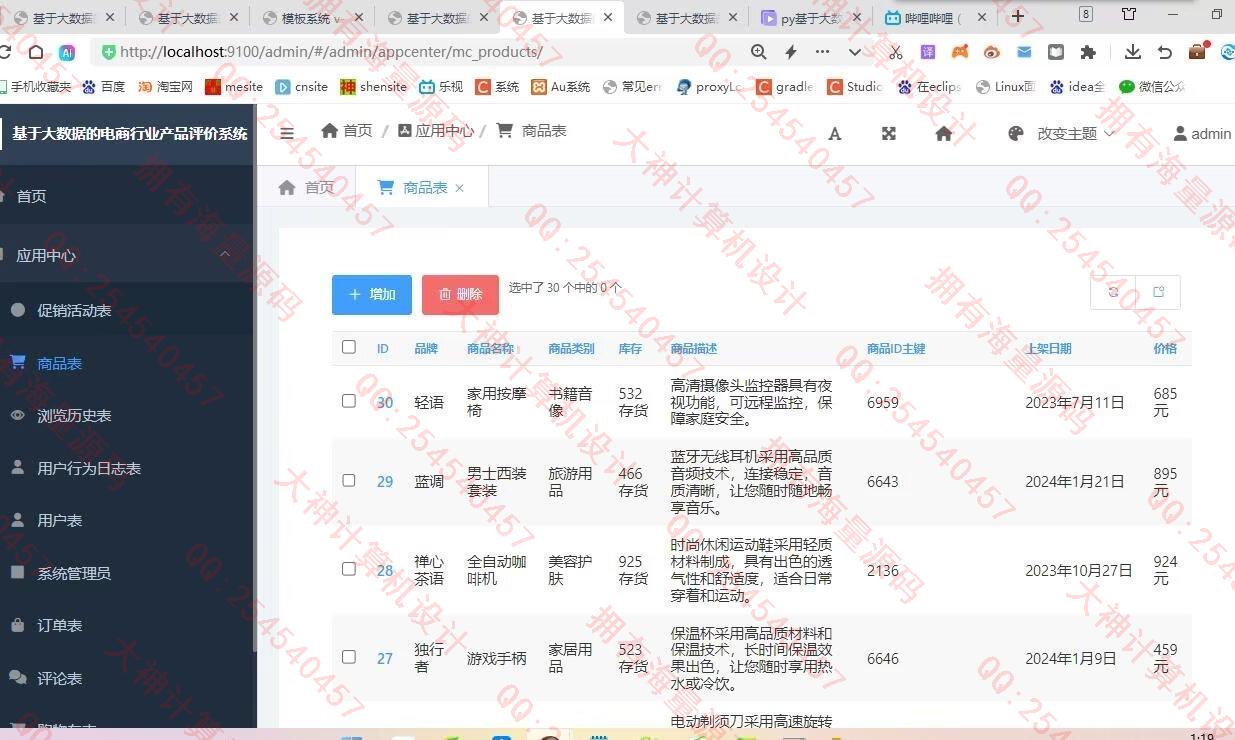Click the house icon in header toolbar
Image resolution: width=1235 pixels, height=740 pixels.
[943, 133]
